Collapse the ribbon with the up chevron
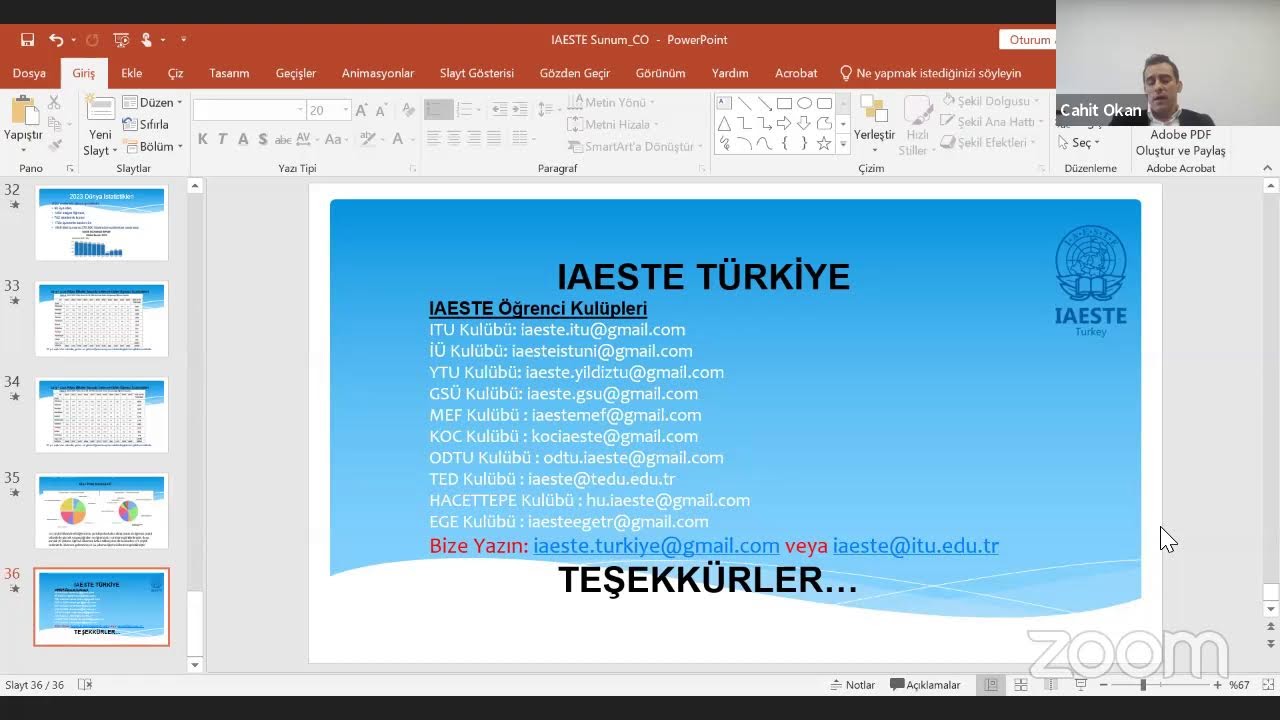1280x720 pixels. coord(1268,168)
